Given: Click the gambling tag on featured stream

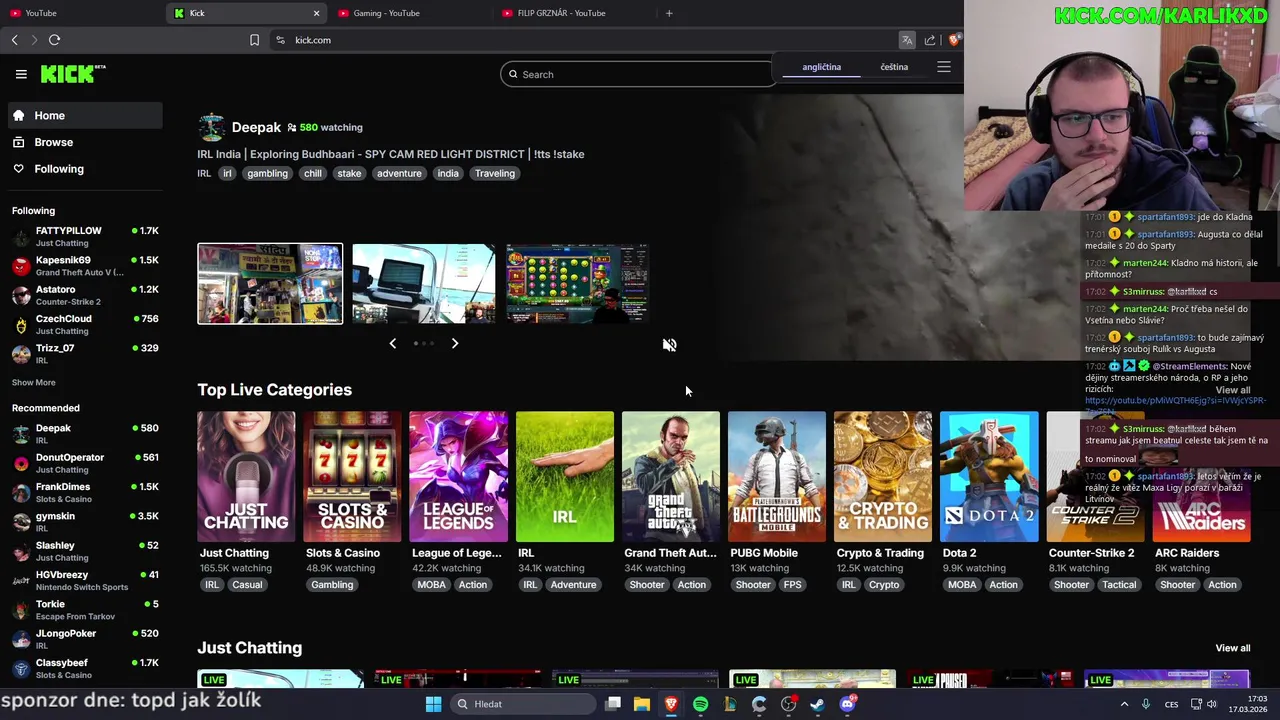Looking at the screenshot, I should point(267,173).
